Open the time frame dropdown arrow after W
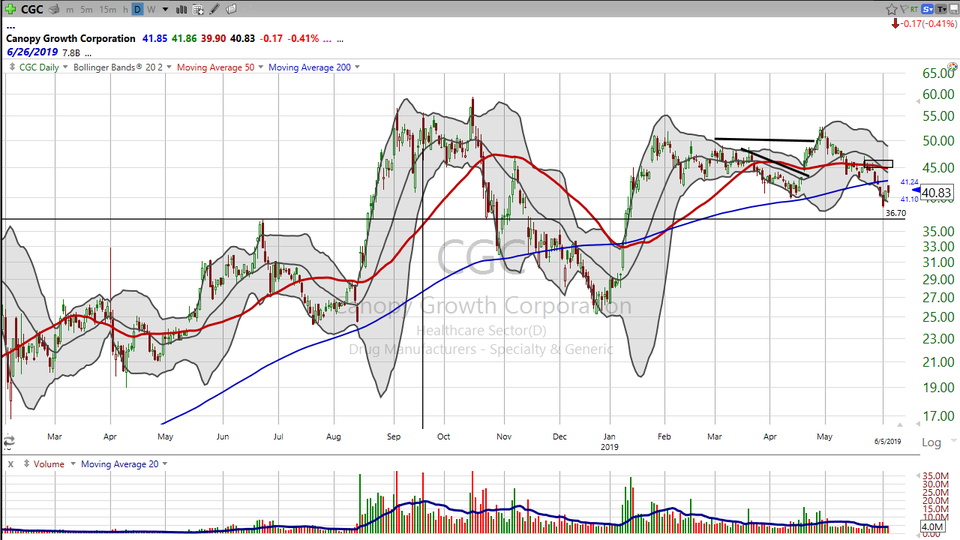Screen dimensions: 960x540 pyautogui.click(x=165, y=9)
